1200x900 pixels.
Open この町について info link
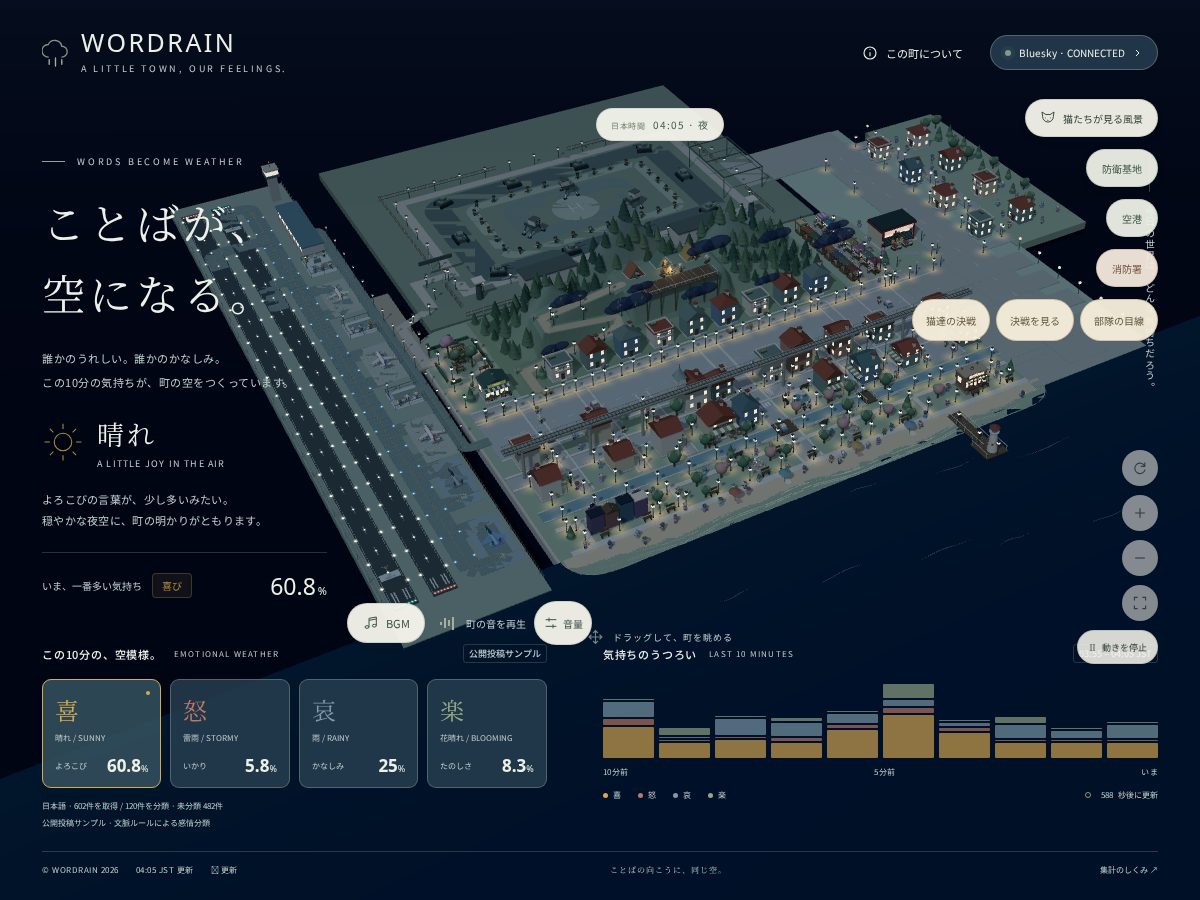point(913,53)
